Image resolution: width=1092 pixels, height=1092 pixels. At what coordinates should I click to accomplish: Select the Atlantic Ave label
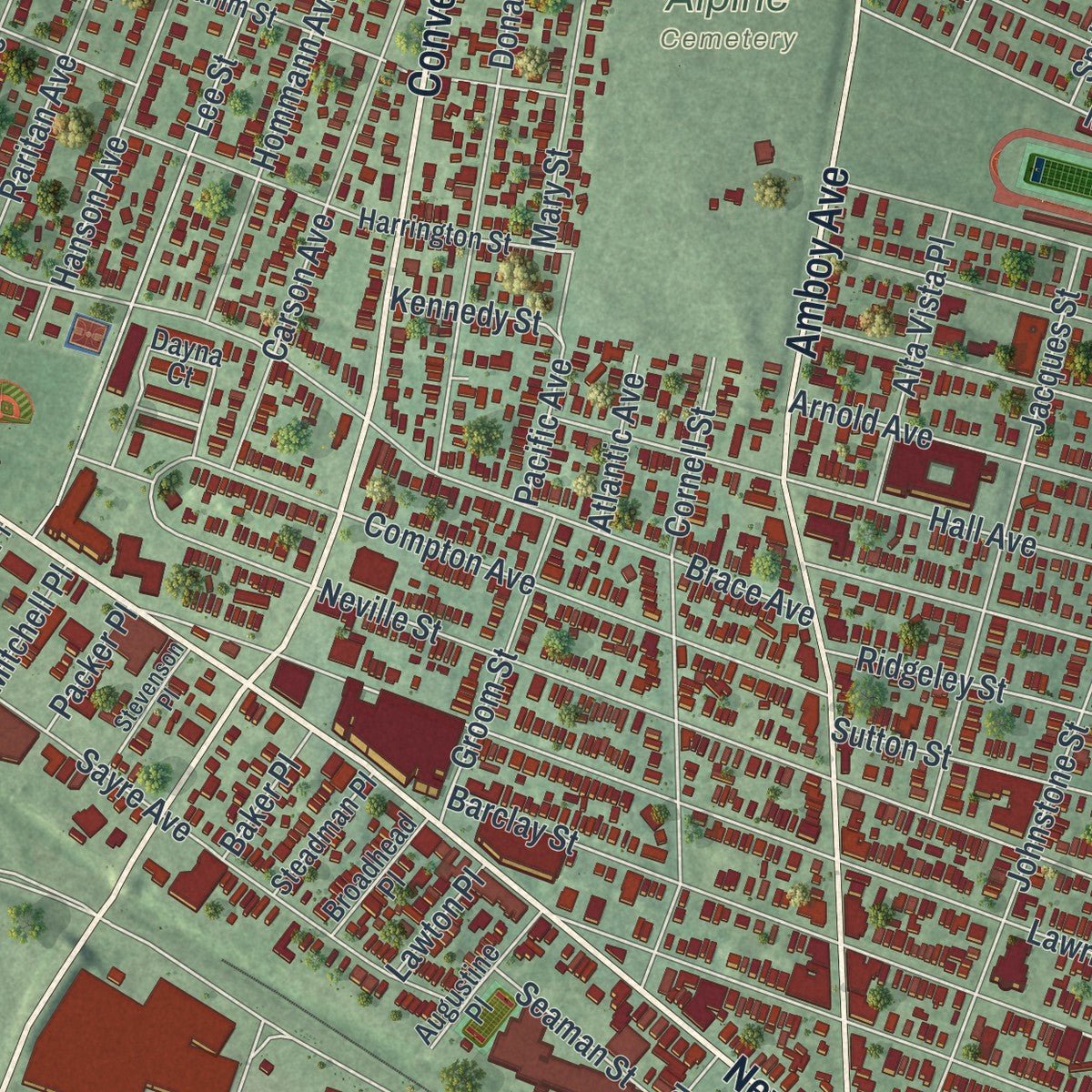[x=617, y=452]
